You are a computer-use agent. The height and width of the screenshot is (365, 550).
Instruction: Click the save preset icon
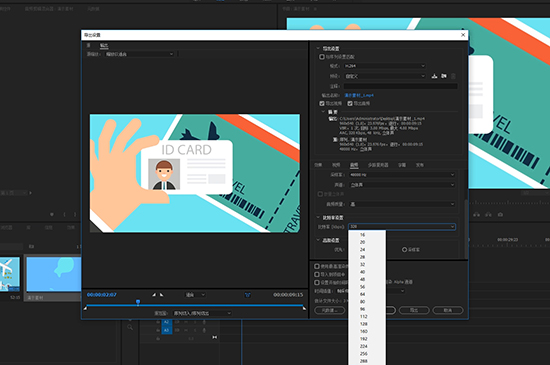coord(434,76)
